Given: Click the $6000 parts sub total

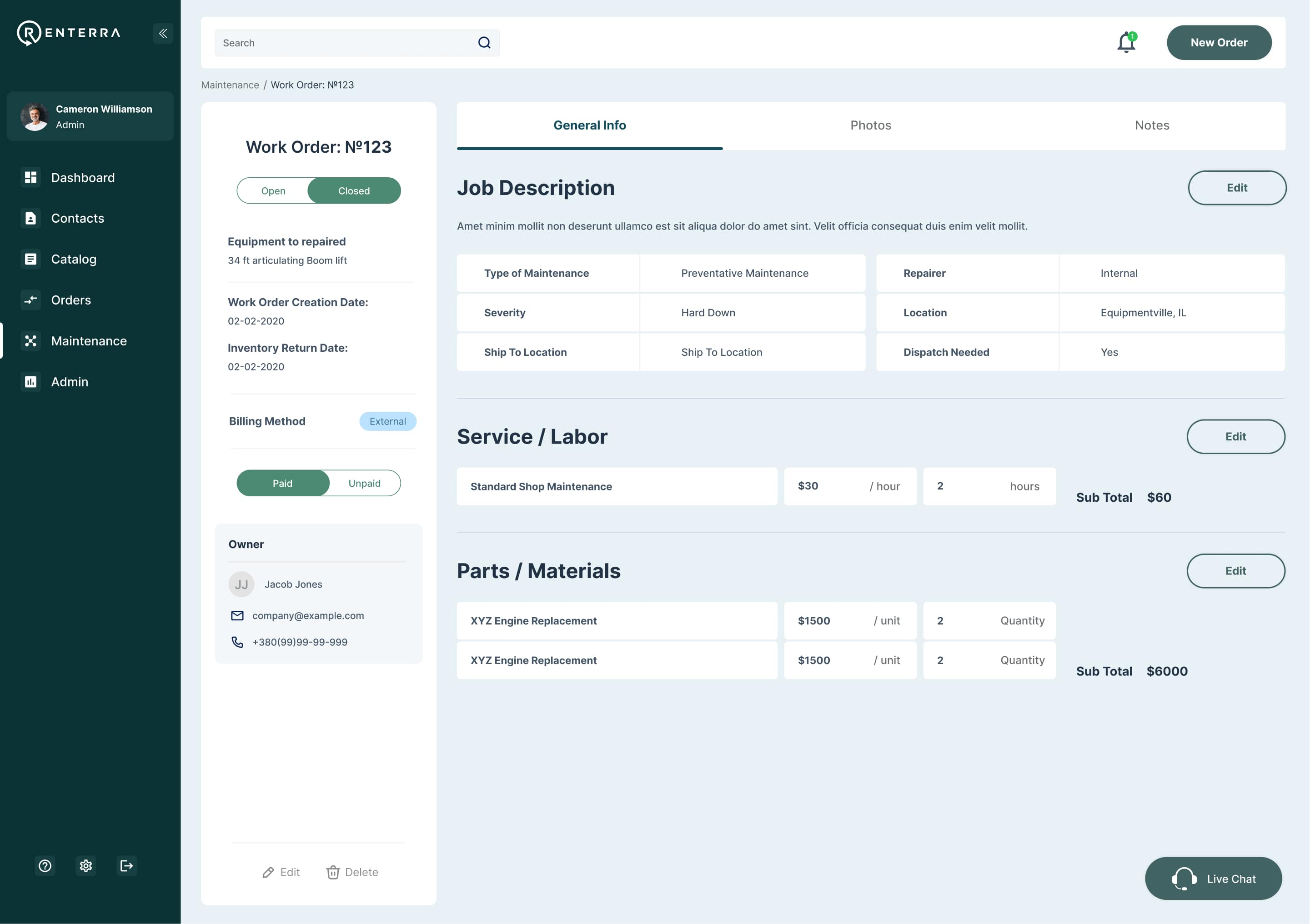Looking at the screenshot, I should pyautogui.click(x=1167, y=671).
